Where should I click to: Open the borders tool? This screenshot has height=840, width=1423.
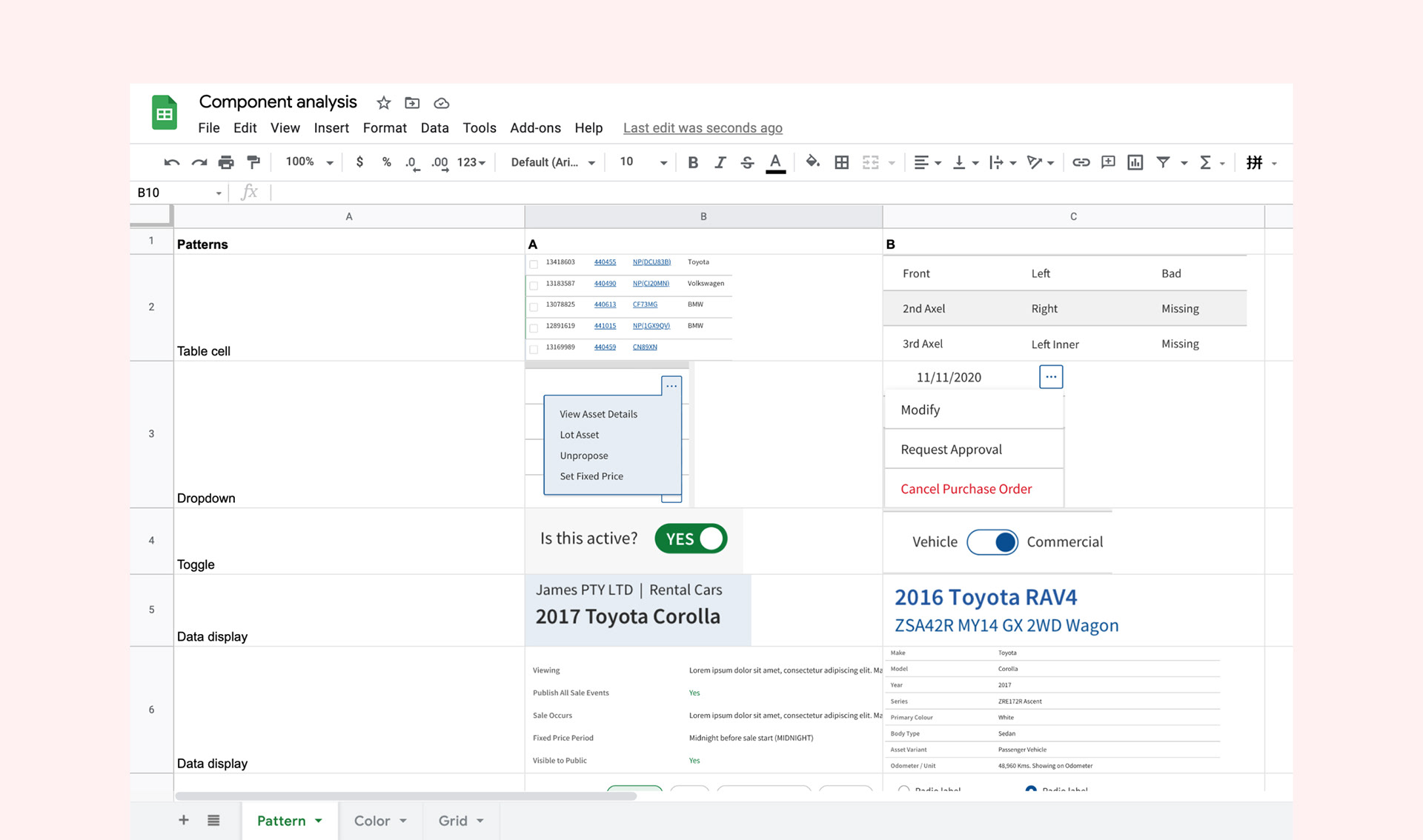(841, 162)
